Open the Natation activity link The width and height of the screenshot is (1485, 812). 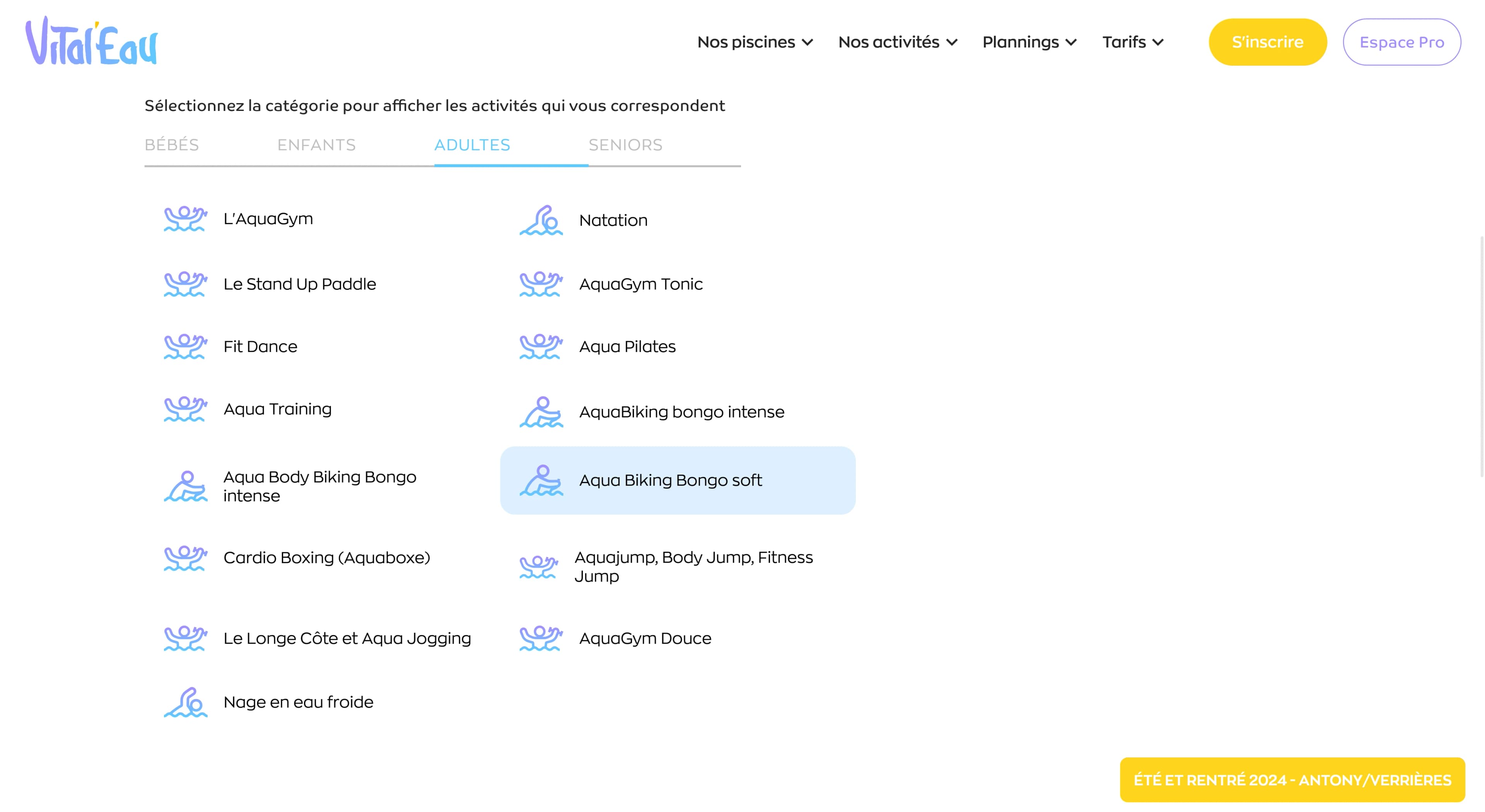click(613, 220)
